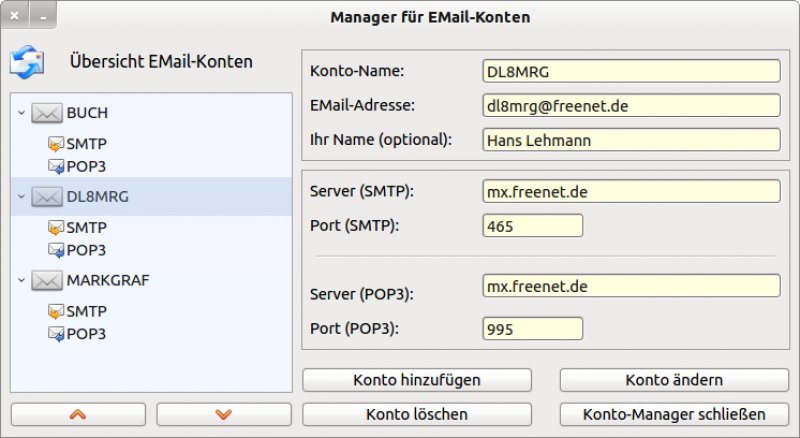
Task: Collapse the DL8MRG account tree node
Action: click(21, 197)
